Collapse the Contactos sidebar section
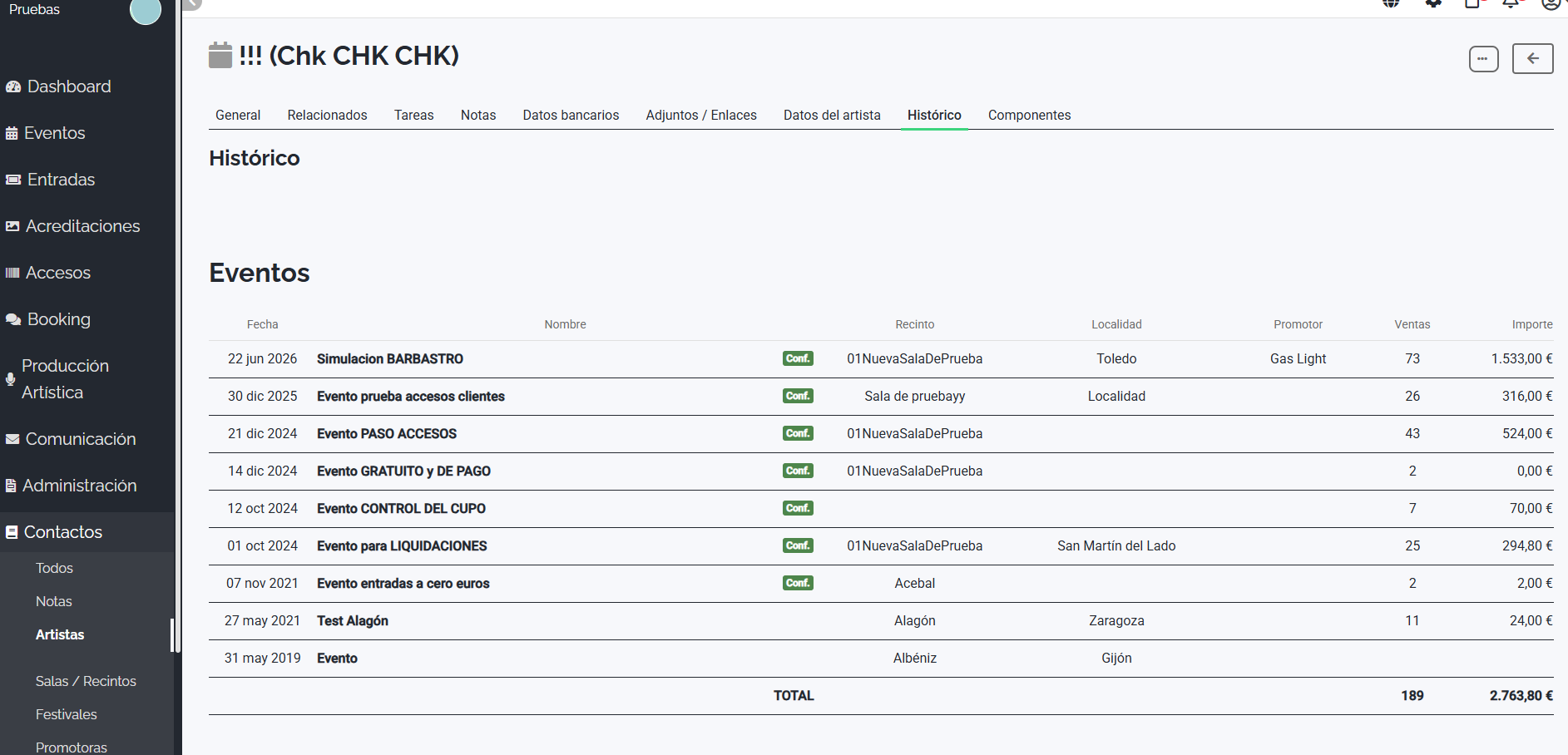 [63, 532]
